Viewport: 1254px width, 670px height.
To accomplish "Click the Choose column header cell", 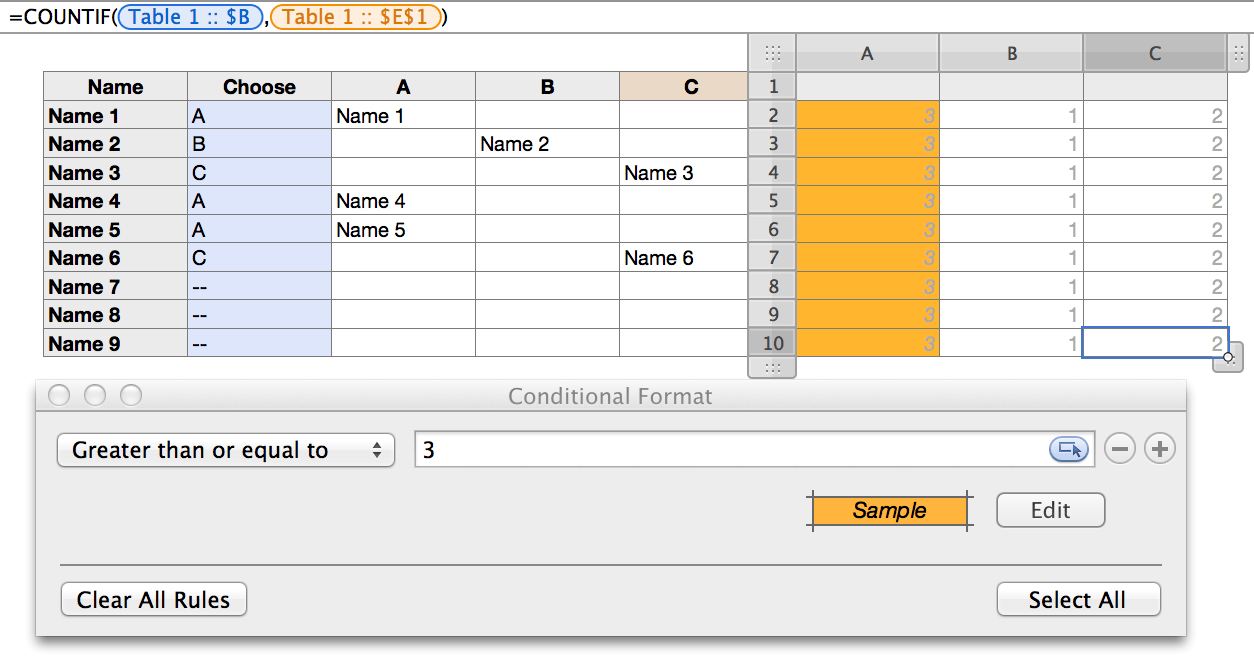I will pos(259,86).
